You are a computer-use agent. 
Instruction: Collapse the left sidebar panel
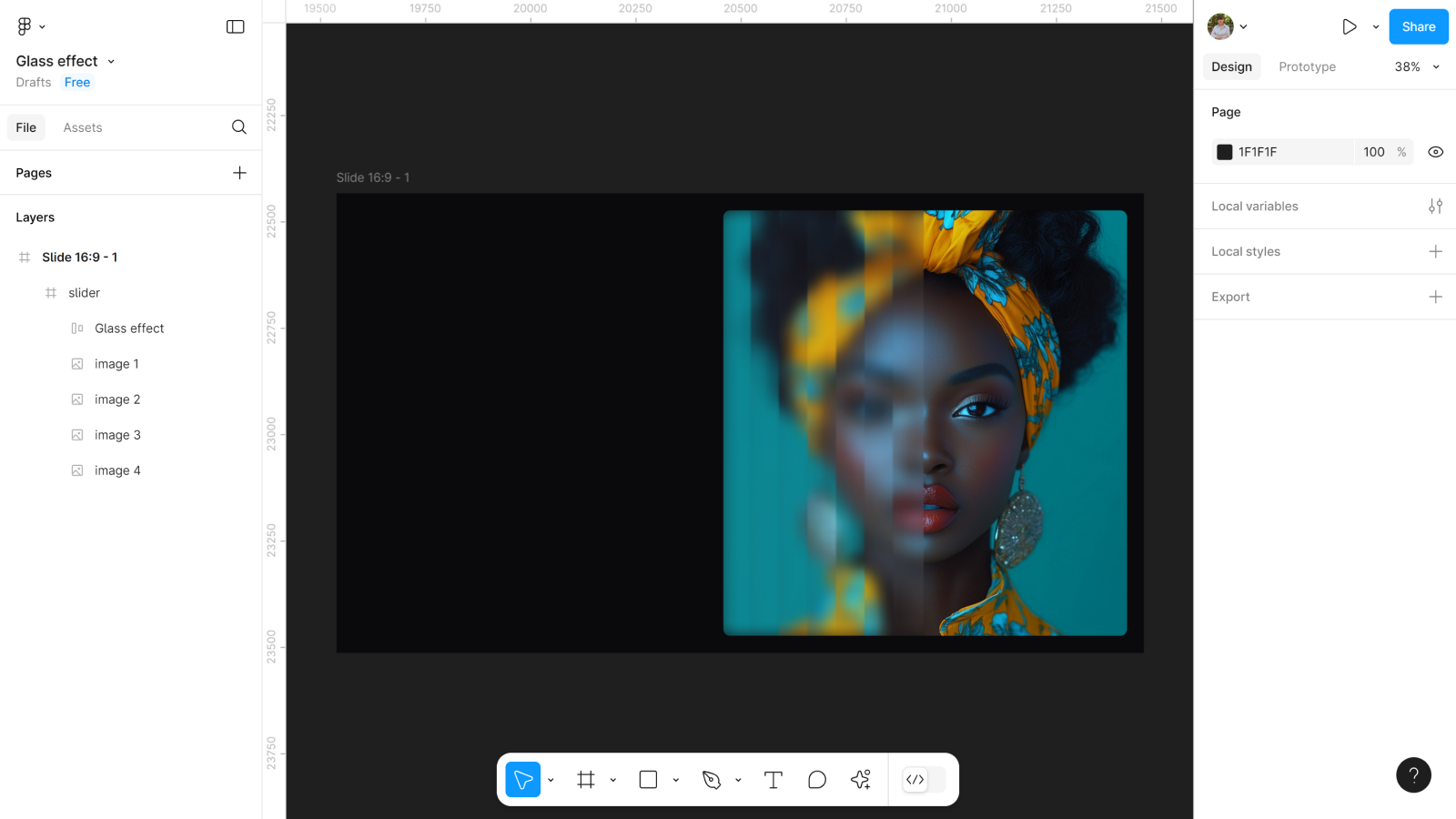[x=235, y=26]
